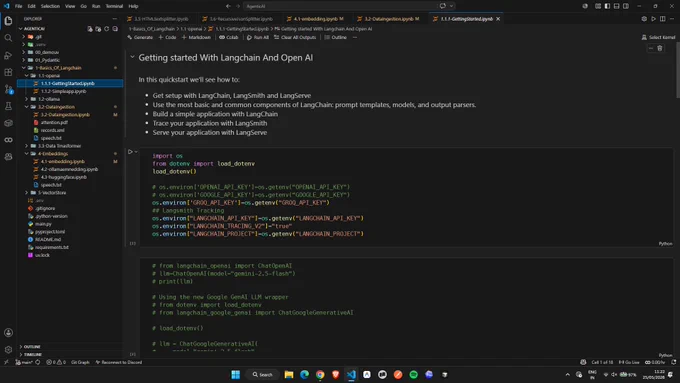Open the Run and Debug view
Screen dimensions: 680x383
pyautogui.click(x=8, y=55)
